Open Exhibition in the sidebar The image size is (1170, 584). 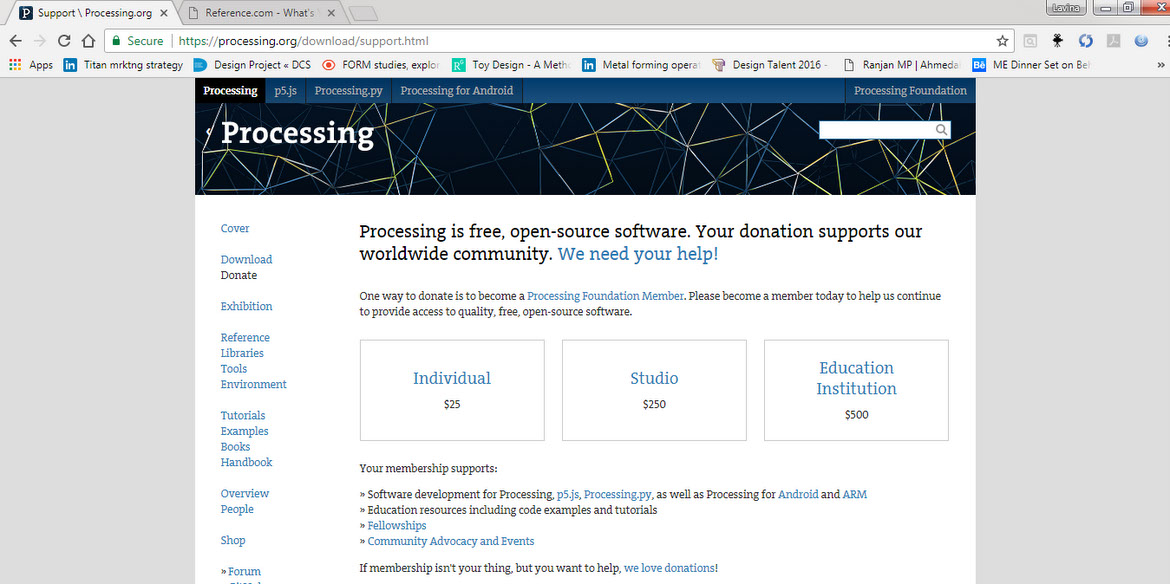pos(246,307)
